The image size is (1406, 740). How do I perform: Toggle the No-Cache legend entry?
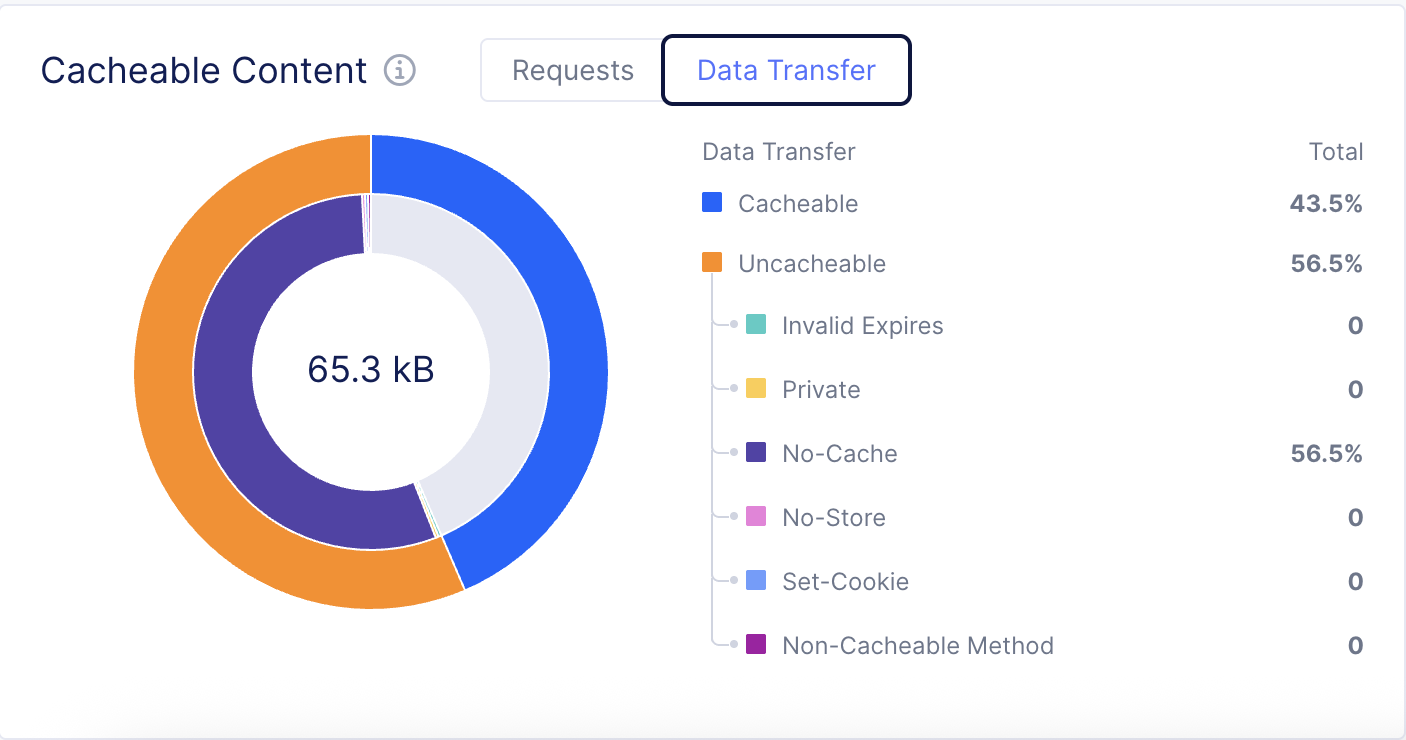click(x=839, y=452)
